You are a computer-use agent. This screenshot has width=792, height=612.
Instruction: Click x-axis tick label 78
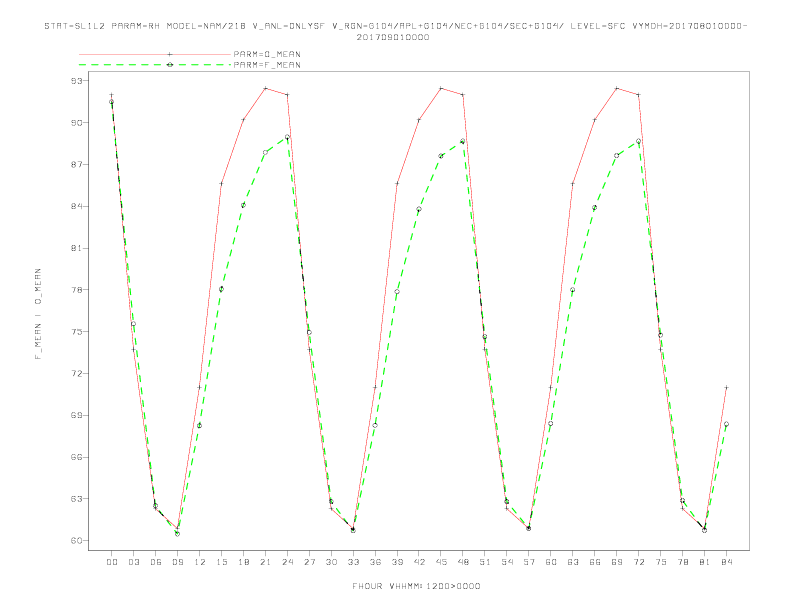pos(682,562)
